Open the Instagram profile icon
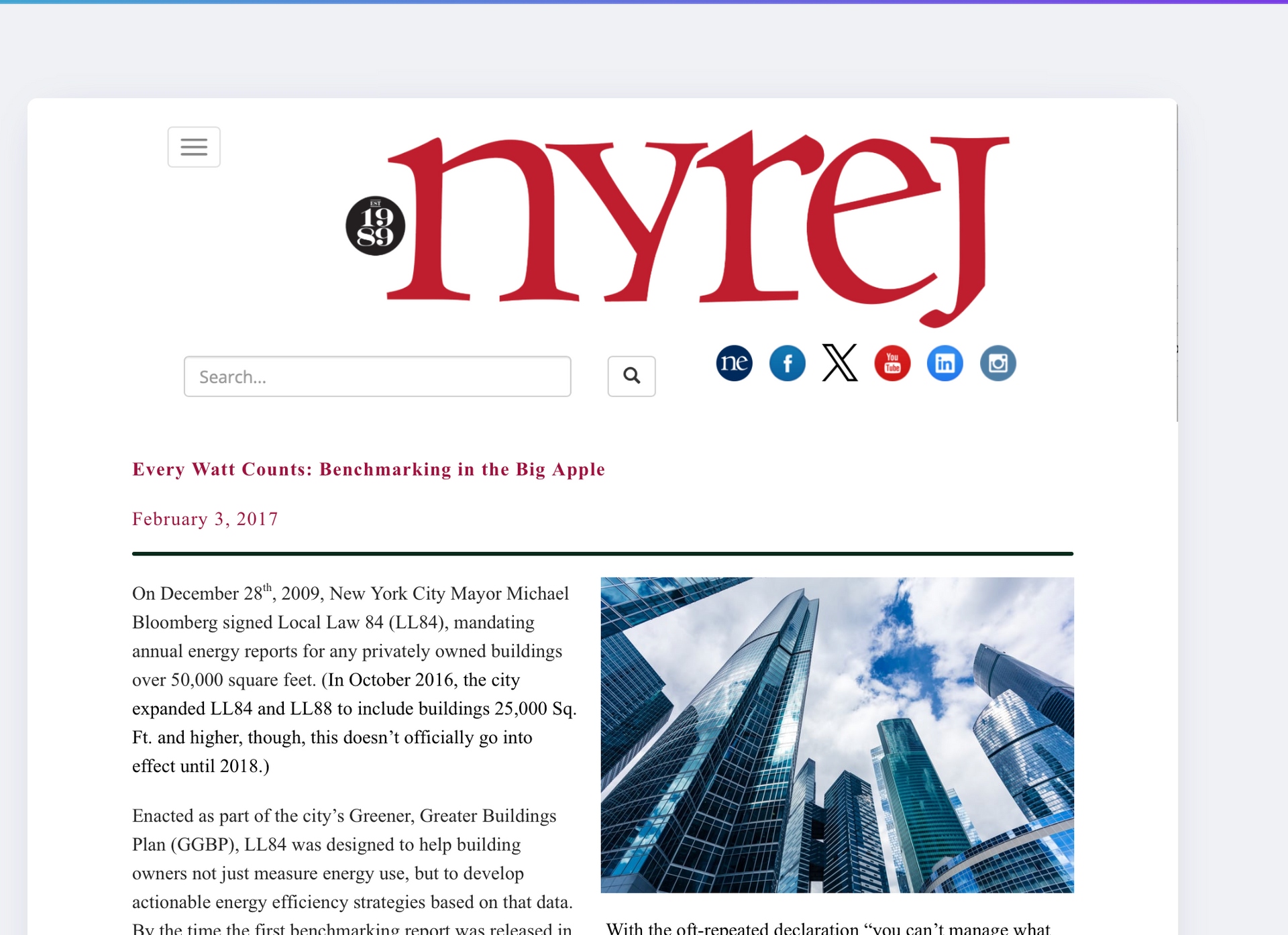 pos(998,363)
